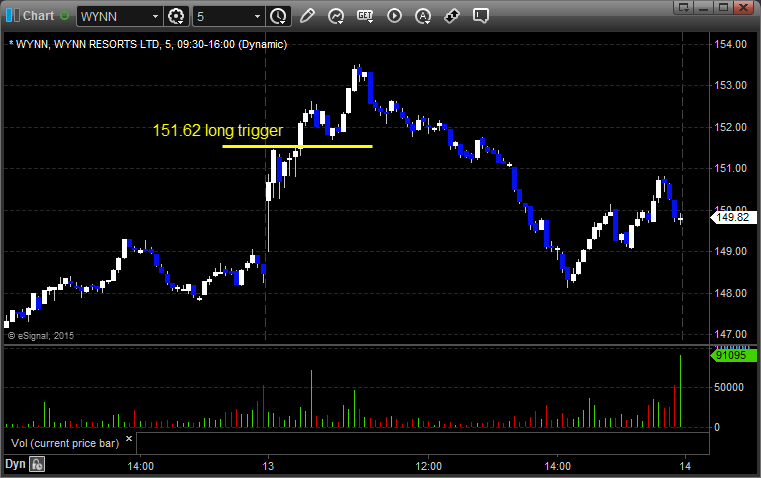Image resolution: width=761 pixels, height=478 pixels.
Task: Expand the interval 5 dropdown arrow
Action: 257,16
